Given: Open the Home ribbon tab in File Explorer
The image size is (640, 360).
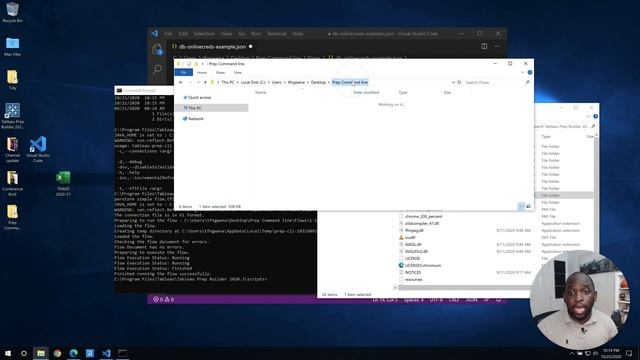Looking at the screenshot, I should (202, 73).
